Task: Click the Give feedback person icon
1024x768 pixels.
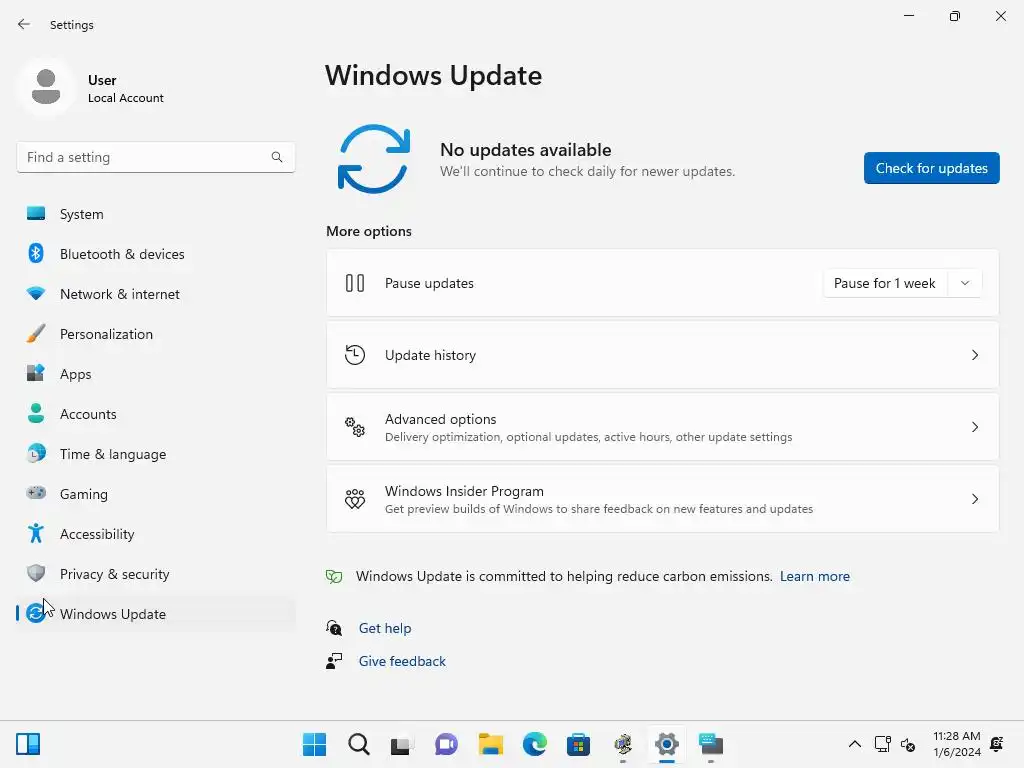Action: 334,661
